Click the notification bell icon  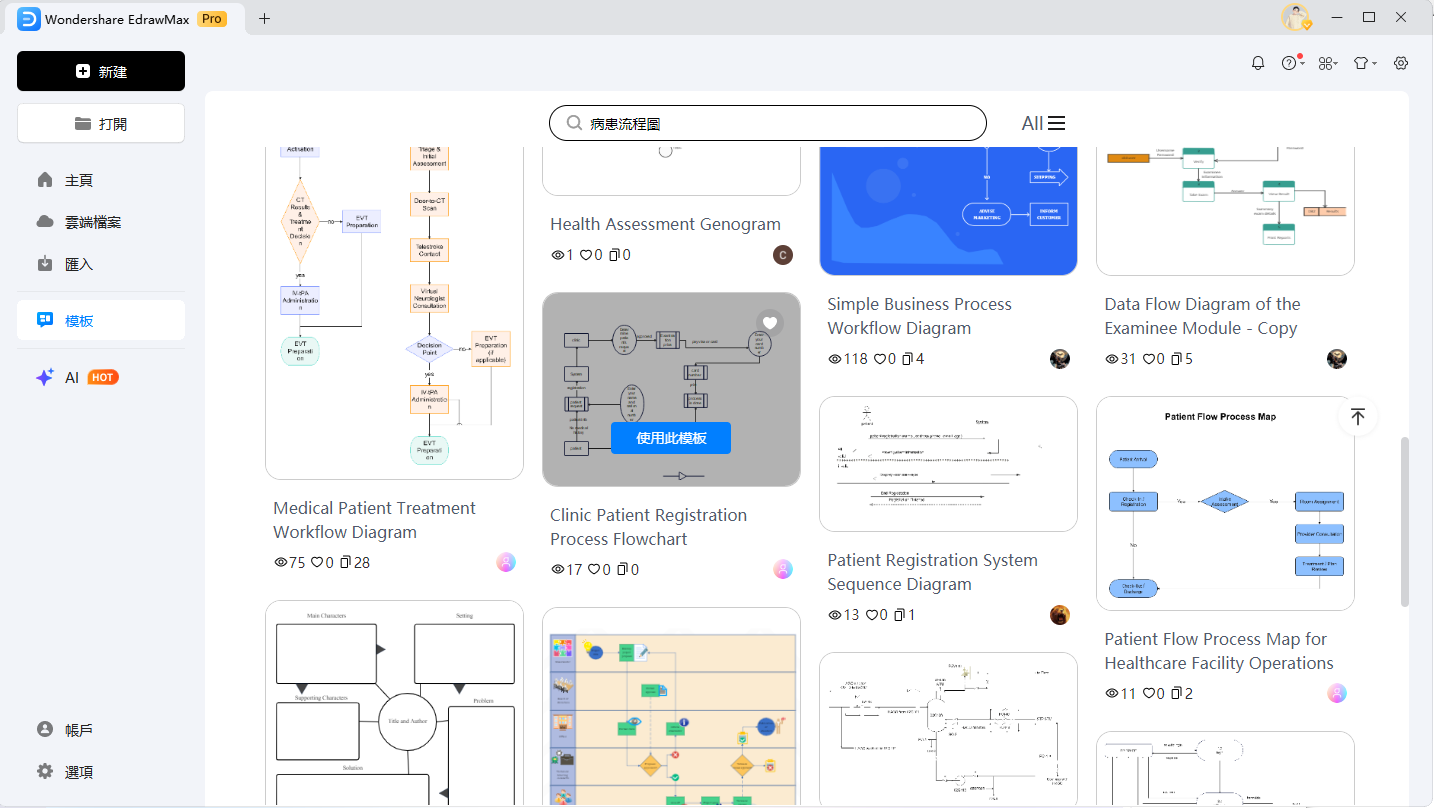[x=1258, y=63]
